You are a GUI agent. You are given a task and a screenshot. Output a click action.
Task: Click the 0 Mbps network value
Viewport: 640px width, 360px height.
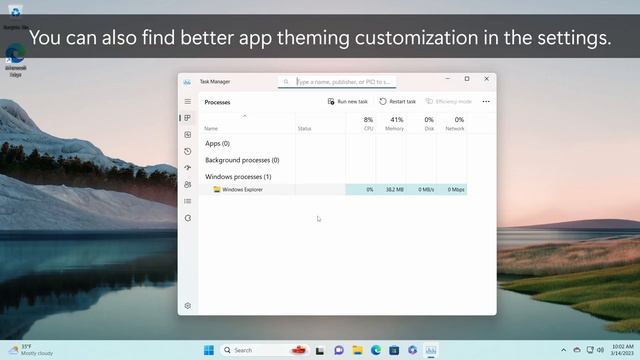tap(456, 189)
